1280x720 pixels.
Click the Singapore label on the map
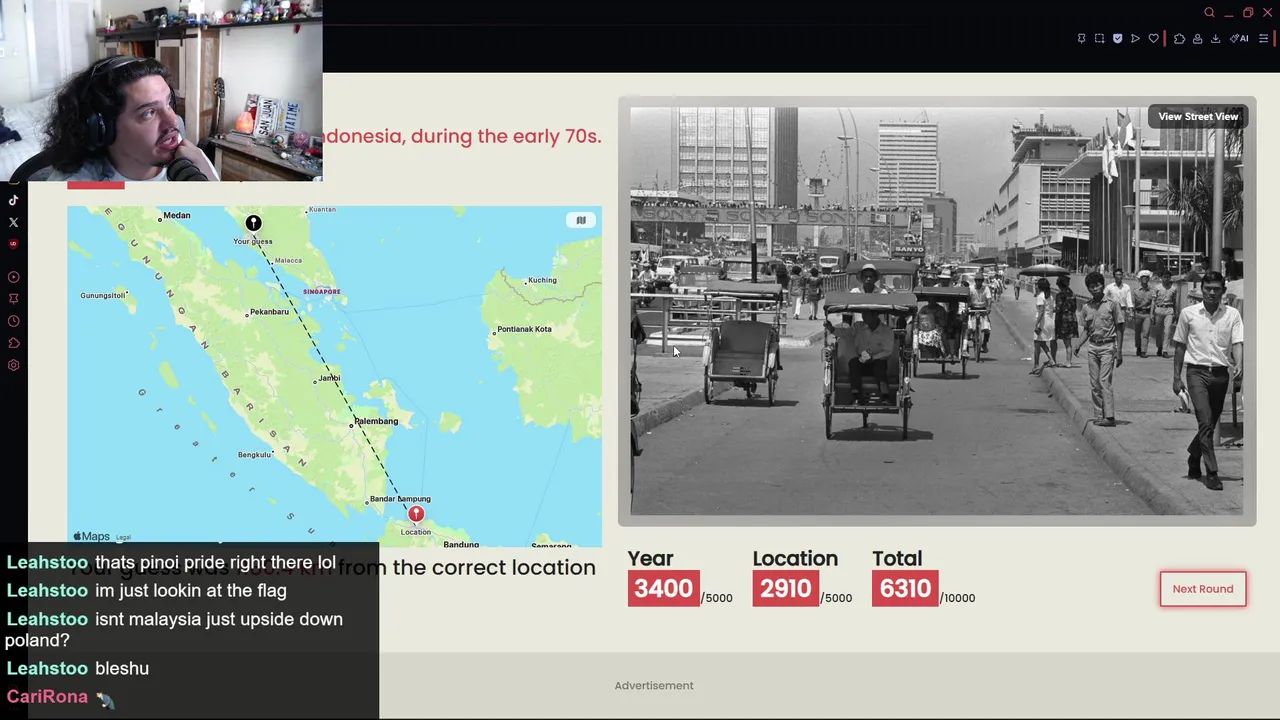322,292
